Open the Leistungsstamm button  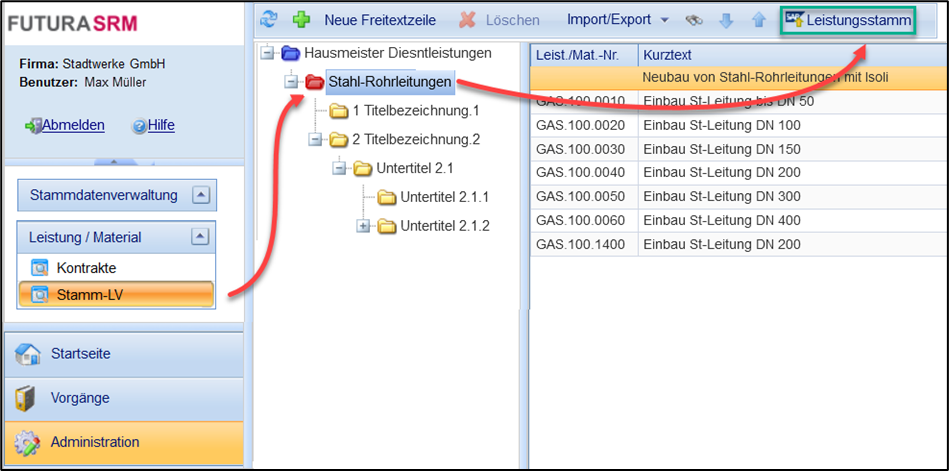[x=848, y=20]
